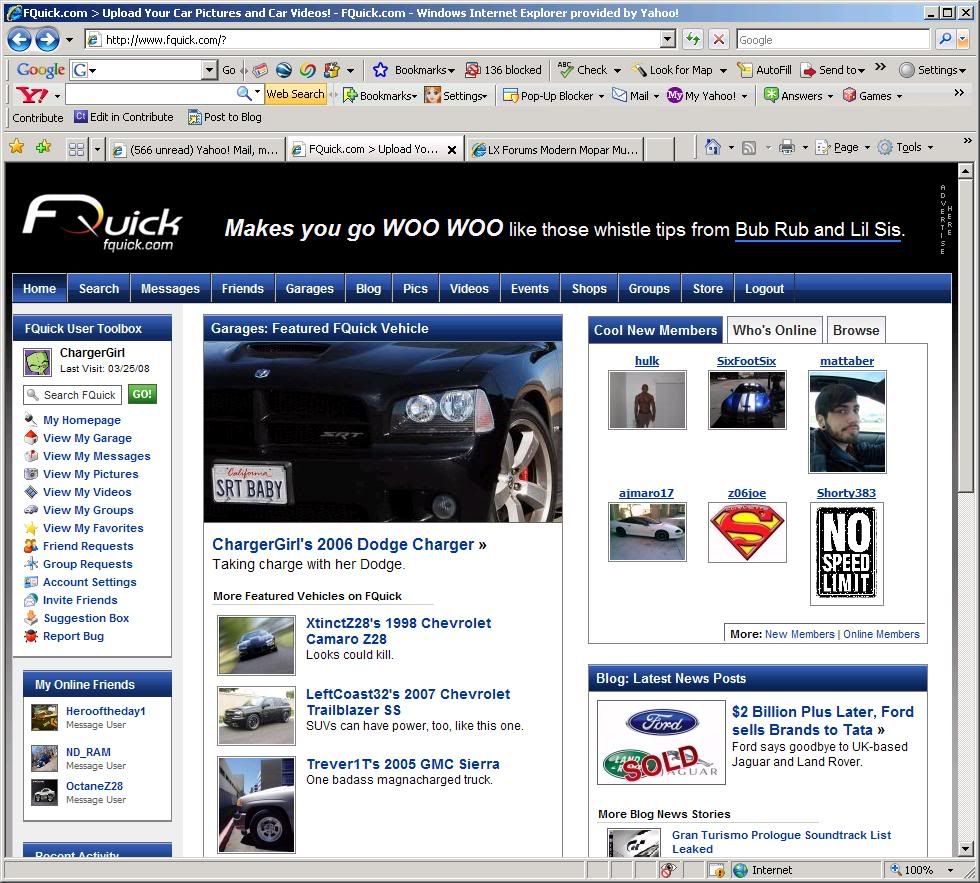Click the status bar zoom 100% icon
Screen dimensions: 980x883
point(896,869)
